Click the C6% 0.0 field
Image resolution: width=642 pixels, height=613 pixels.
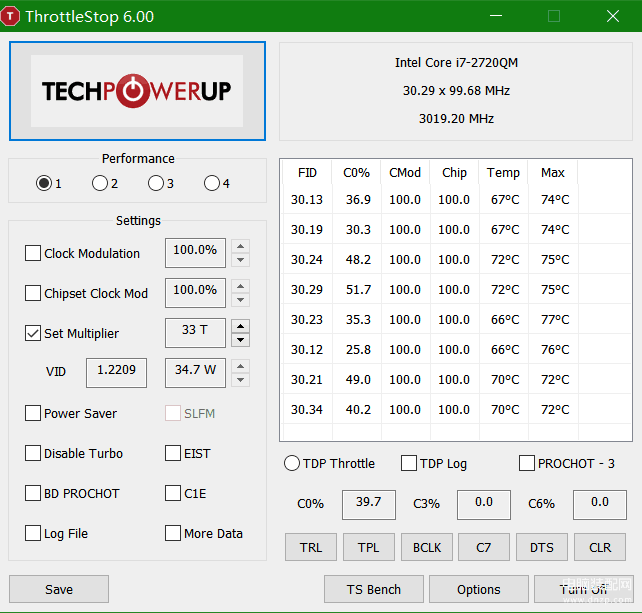[600, 504]
